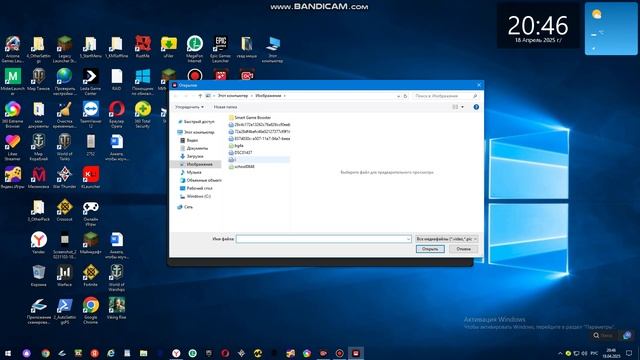Go up one folder level in dialog
The width and height of the screenshot is (640, 360).
pos(200,96)
